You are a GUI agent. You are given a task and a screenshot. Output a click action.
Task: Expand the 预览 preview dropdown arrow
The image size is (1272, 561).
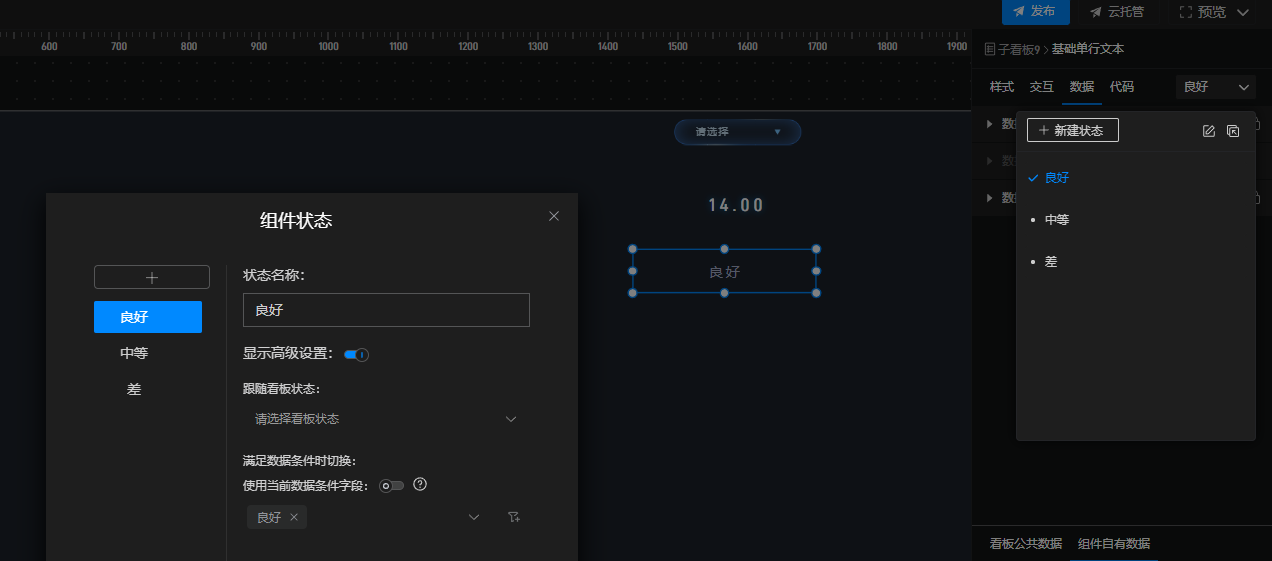click(x=1243, y=13)
